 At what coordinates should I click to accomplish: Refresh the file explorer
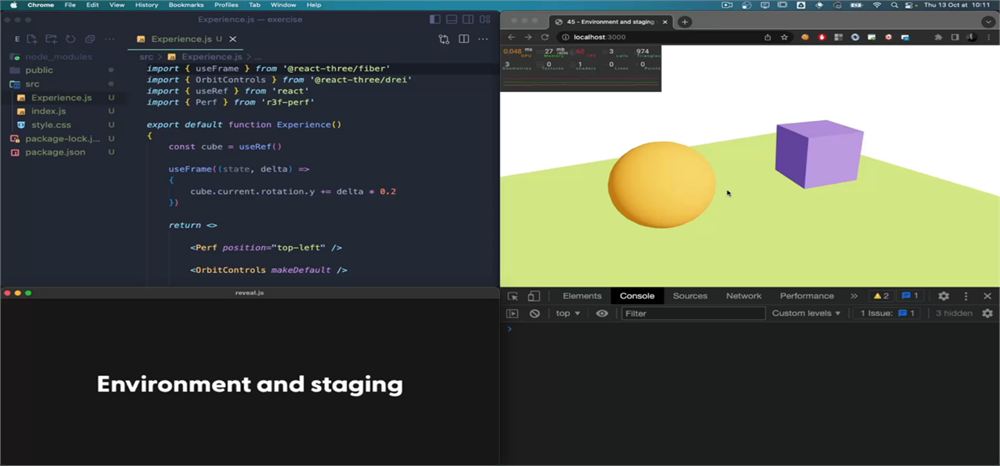[70, 40]
